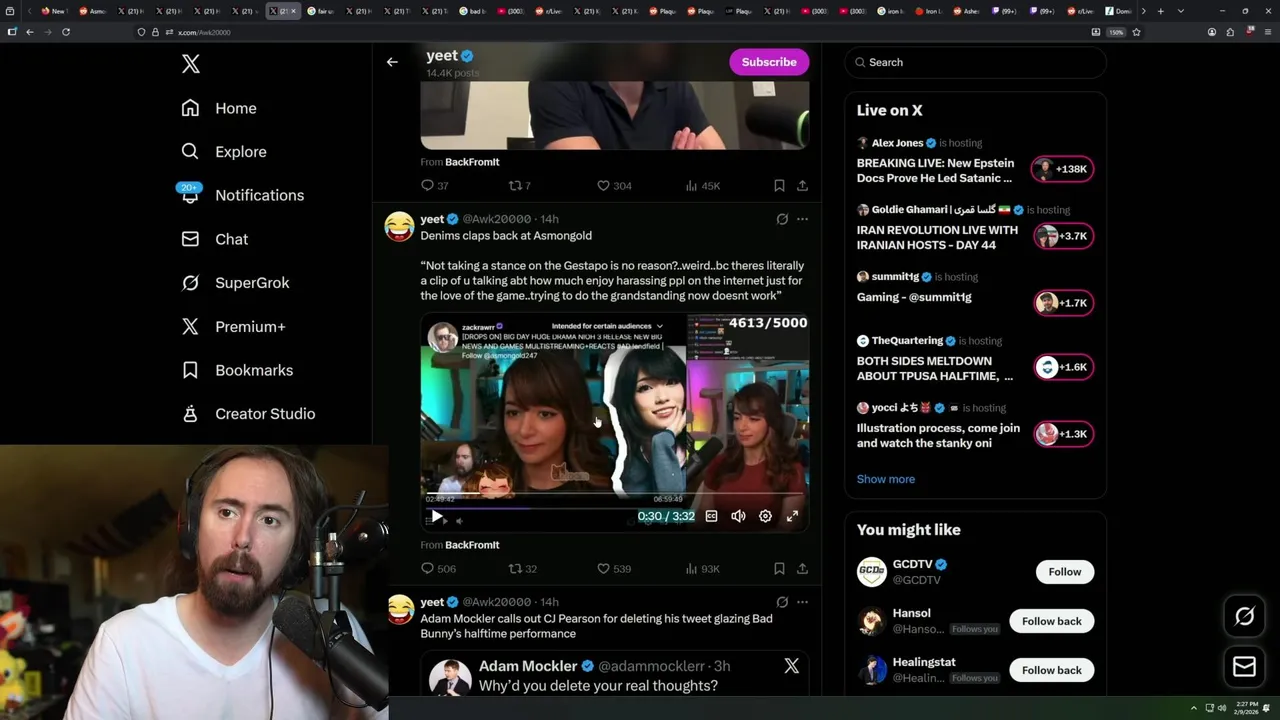This screenshot has height=720, width=1280.
Task: Reload page with browser refresh button
Action: coord(66,32)
